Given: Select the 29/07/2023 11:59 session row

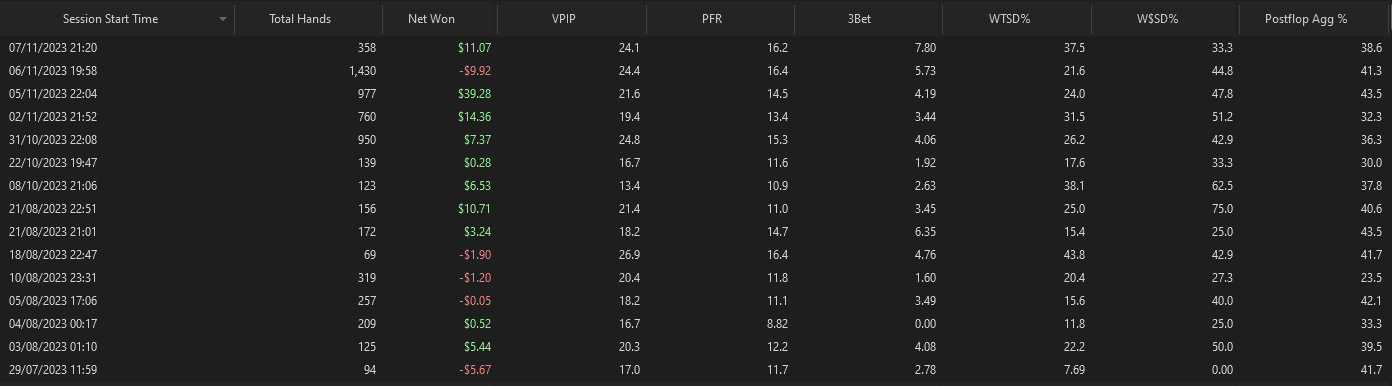Looking at the screenshot, I should (x=696, y=370).
